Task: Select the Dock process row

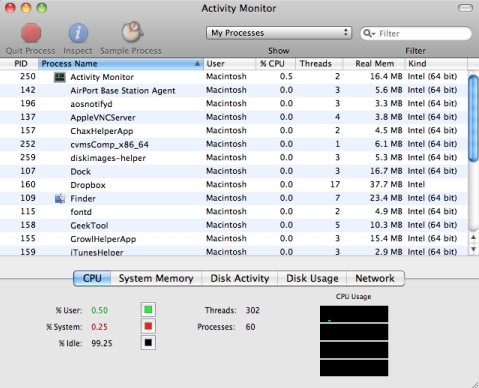Action: 234,171
